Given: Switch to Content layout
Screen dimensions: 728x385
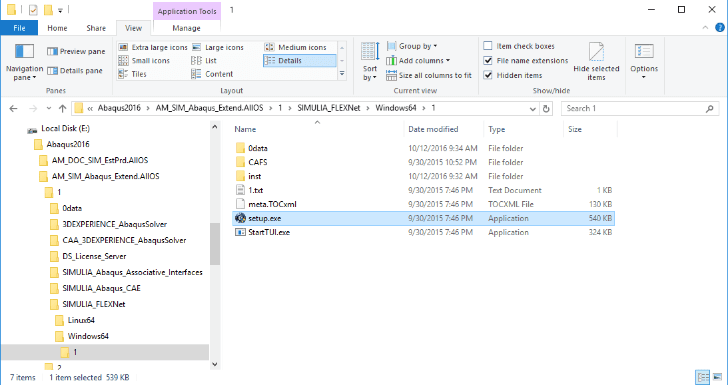Looking at the screenshot, I should (213, 74).
